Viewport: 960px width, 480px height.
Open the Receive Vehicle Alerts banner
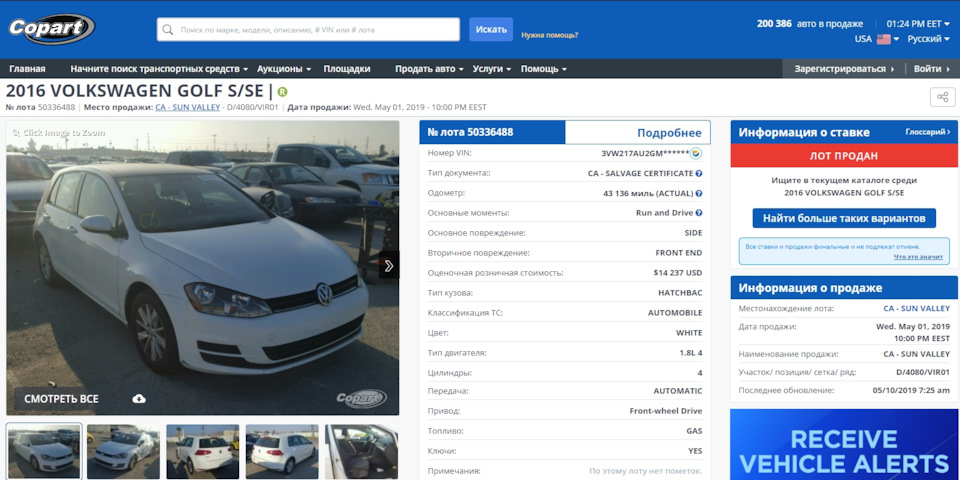(844, 444)
